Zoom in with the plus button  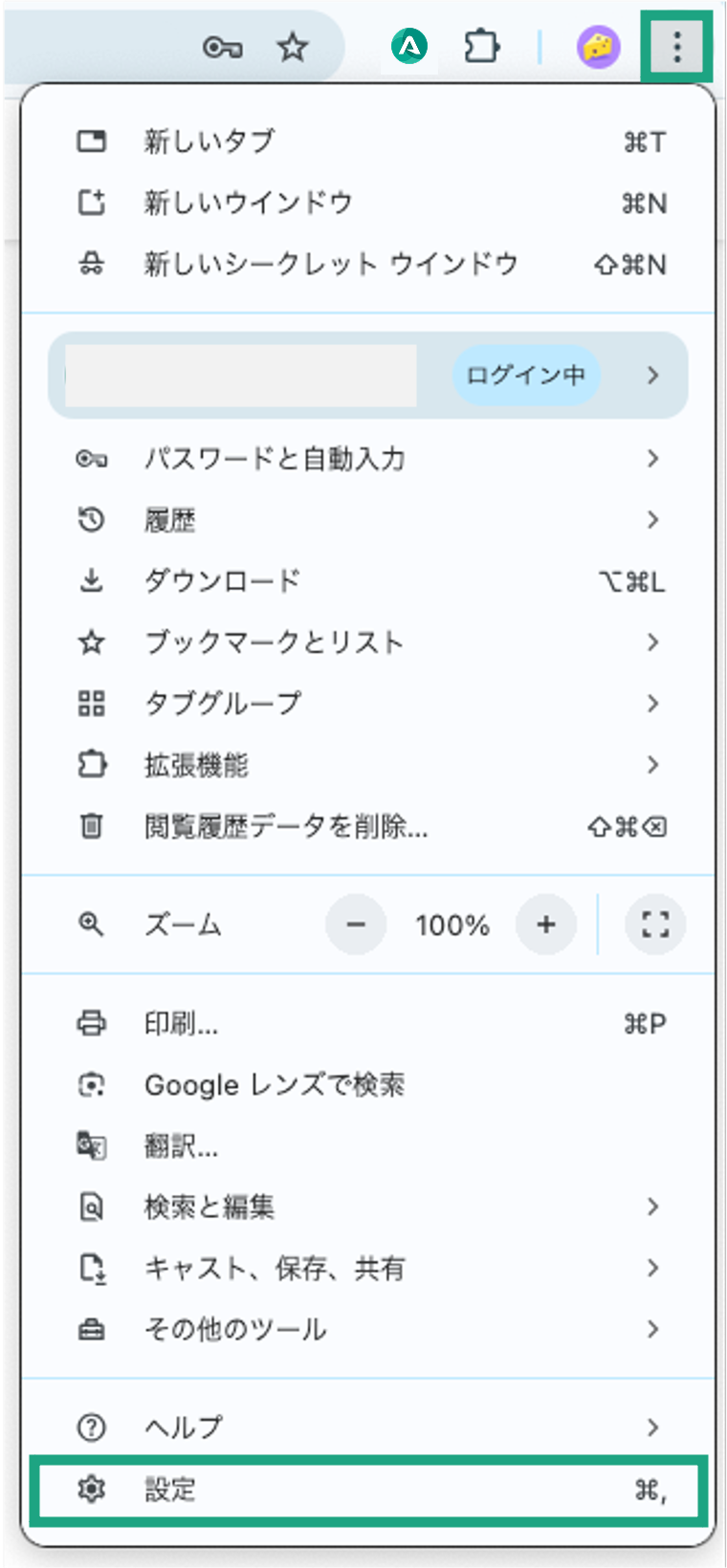tap(546, 925)
